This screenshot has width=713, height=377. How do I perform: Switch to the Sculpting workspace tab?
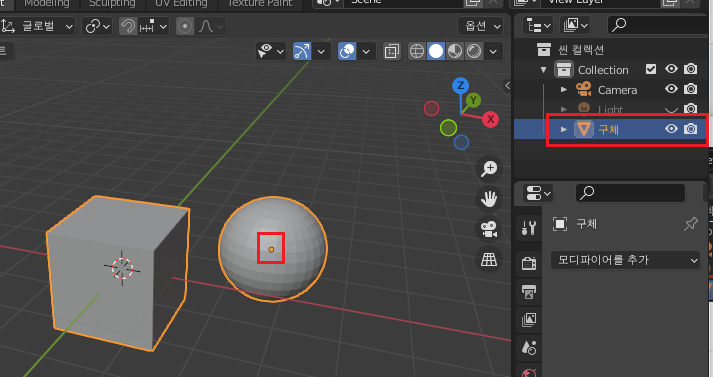point(112,4)
